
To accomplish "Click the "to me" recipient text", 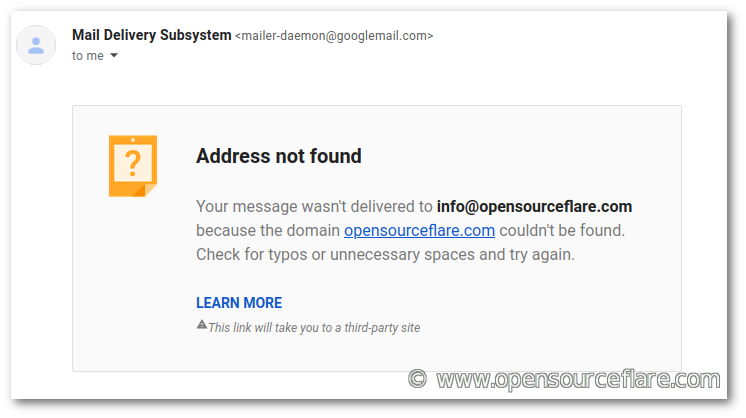I will [x=88, y=56].
